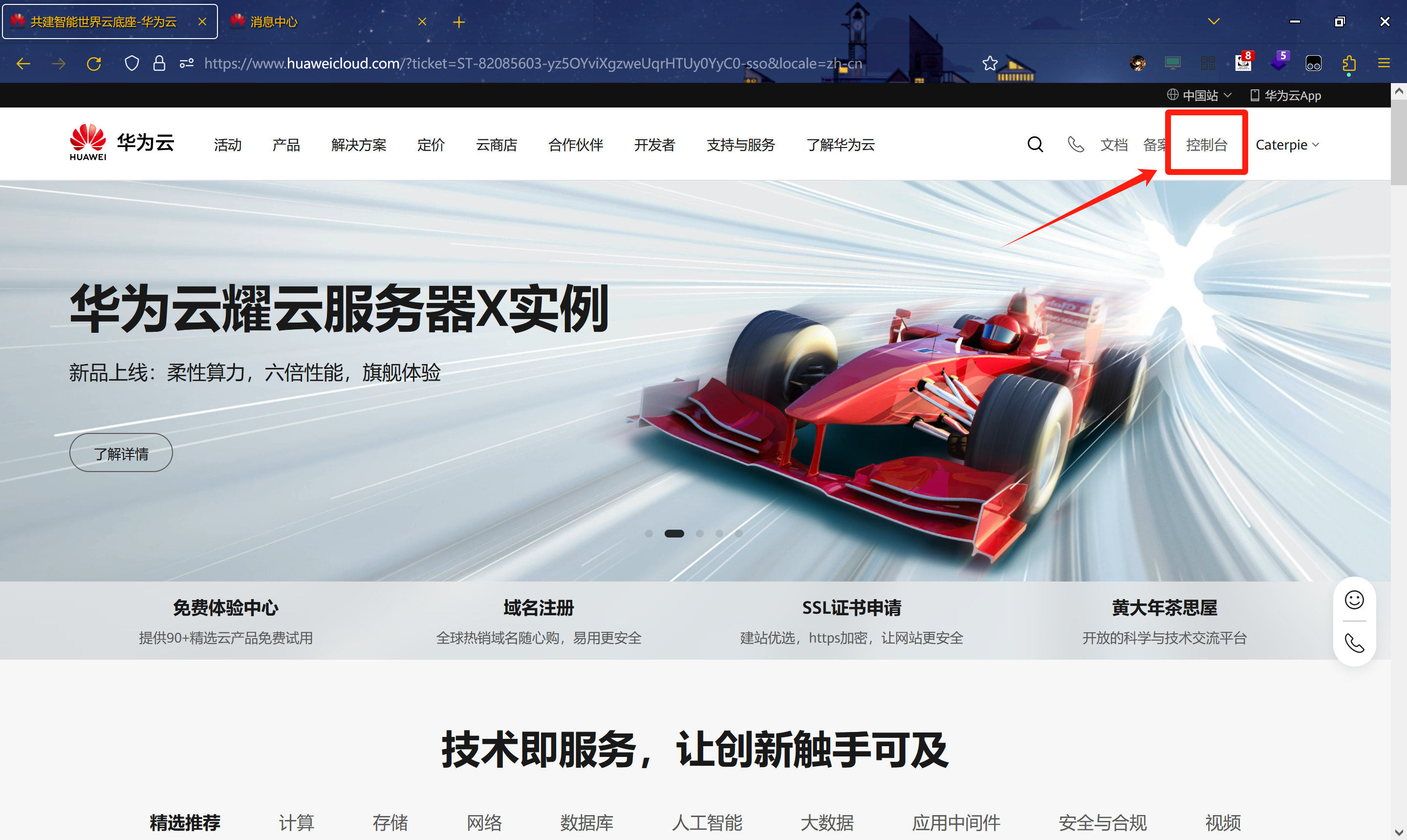Screen dimensions: 1407x840
Task: Select the active second carousel indicator
Action: [x=674, y=533]
